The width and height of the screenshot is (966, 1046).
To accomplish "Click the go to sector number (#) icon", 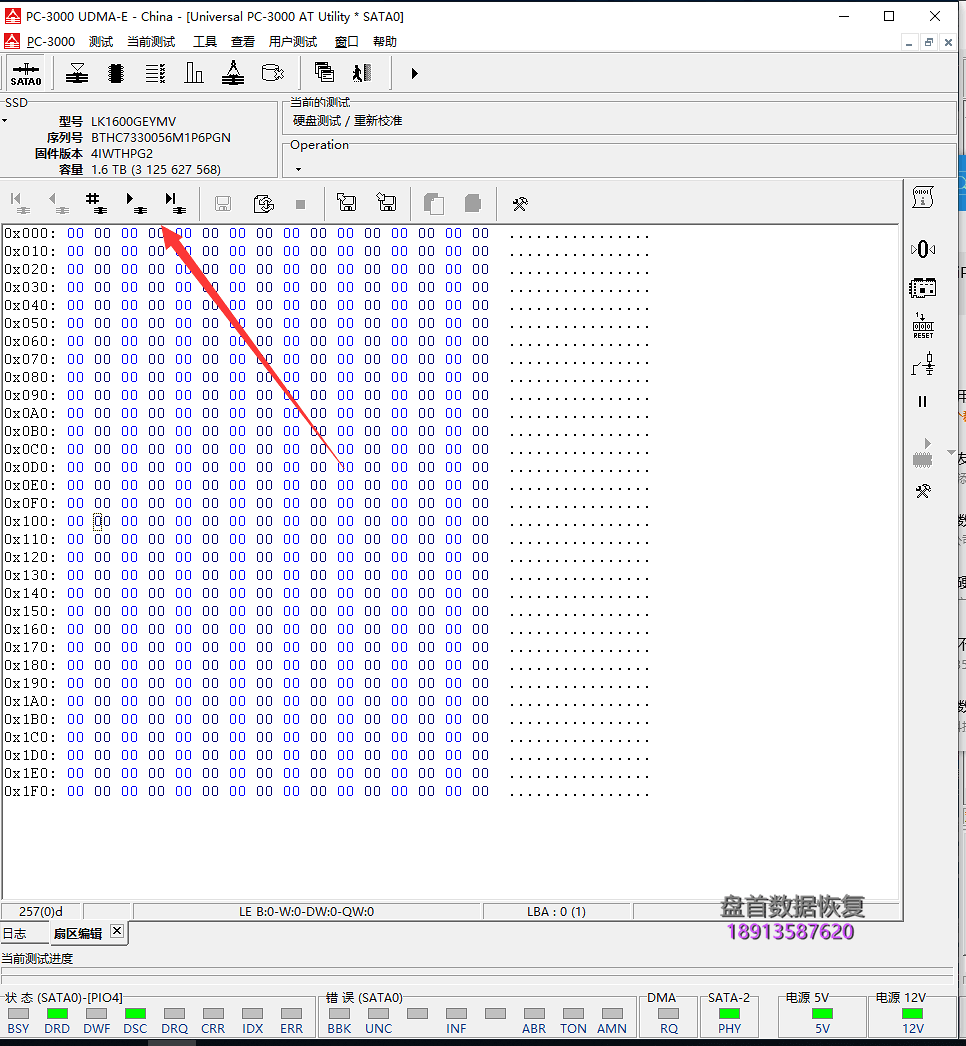I will click(97, 203).
